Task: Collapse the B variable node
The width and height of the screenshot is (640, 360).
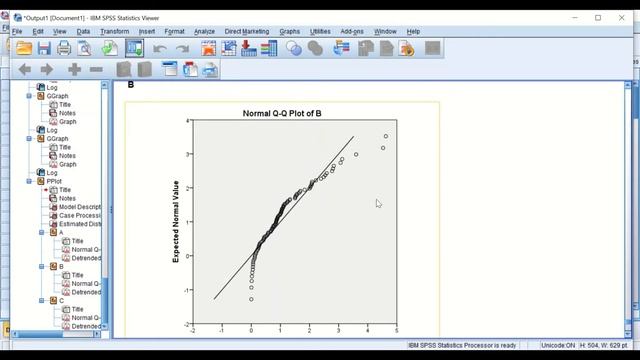Action: pyautogui.click(x=42, y=267)
